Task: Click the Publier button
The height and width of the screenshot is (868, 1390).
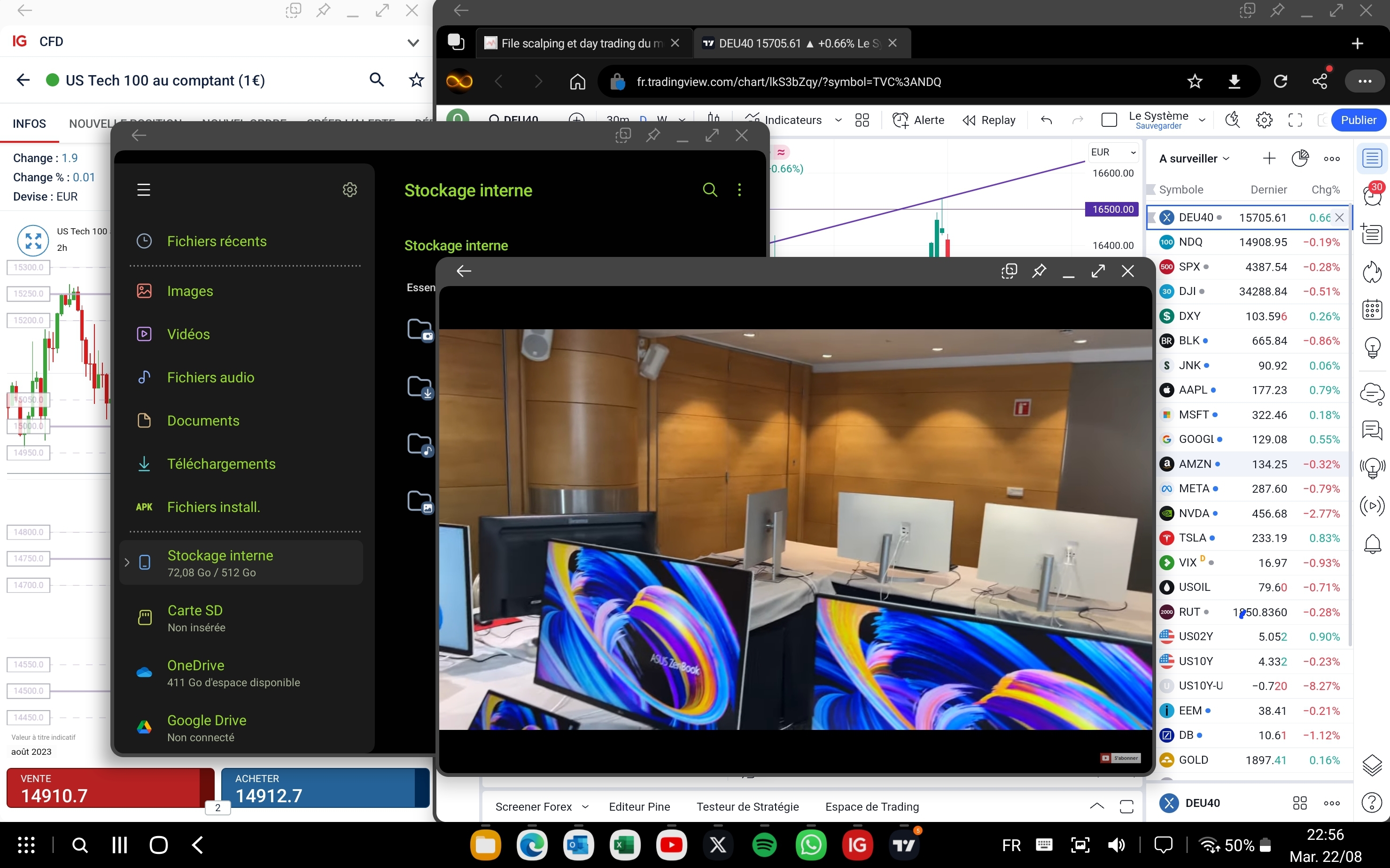Action: click(x=1358, y=120)
